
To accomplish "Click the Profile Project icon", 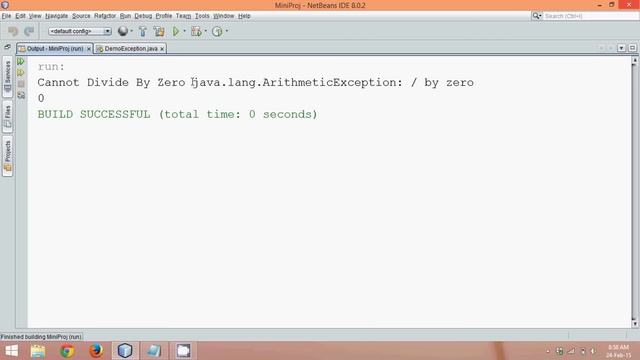I will coord(217,31).
